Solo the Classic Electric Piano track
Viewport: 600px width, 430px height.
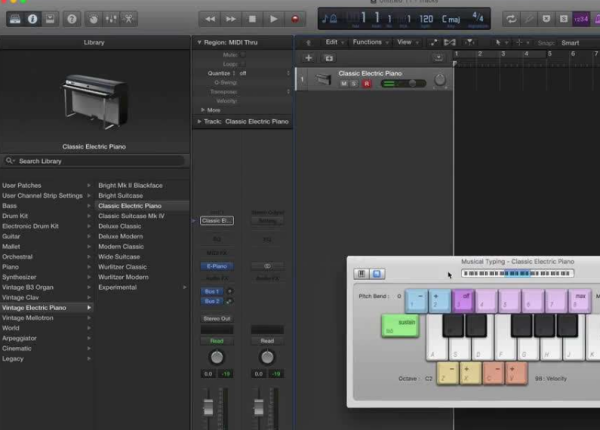[354, 84]
